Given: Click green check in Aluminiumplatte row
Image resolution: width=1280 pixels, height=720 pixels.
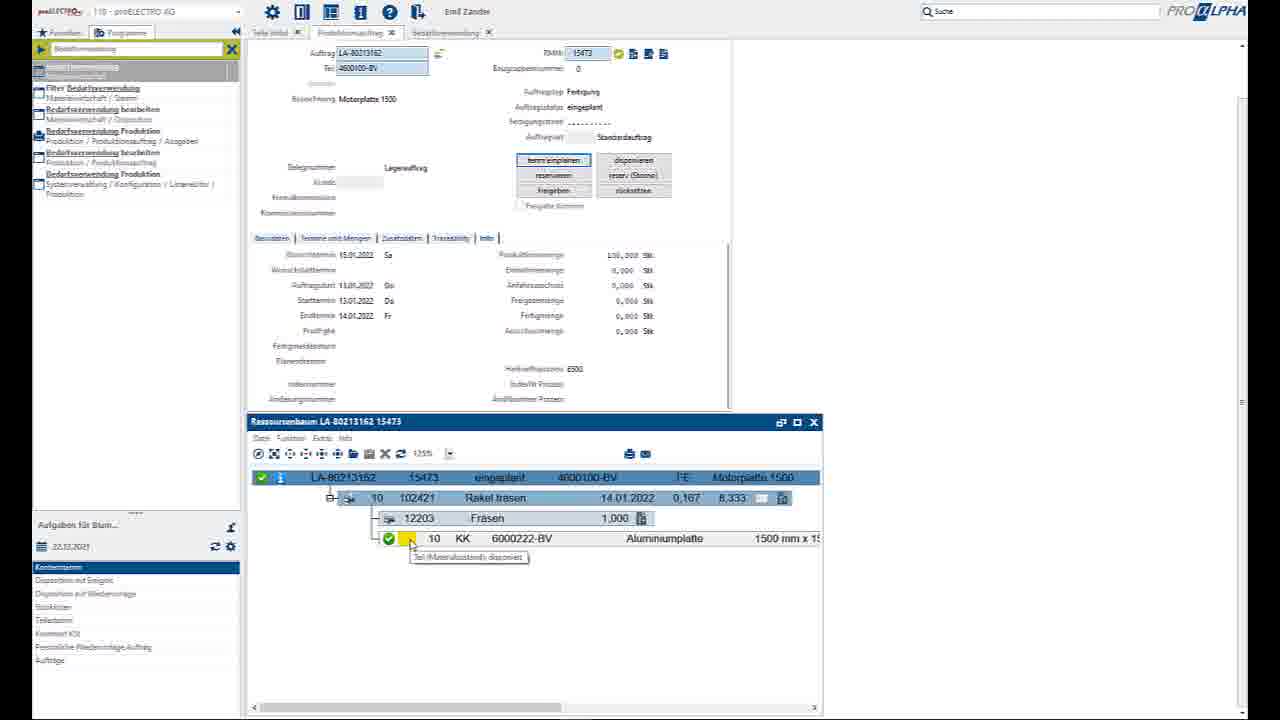Looking at the screenshot, I should click(x=389, y=539).
